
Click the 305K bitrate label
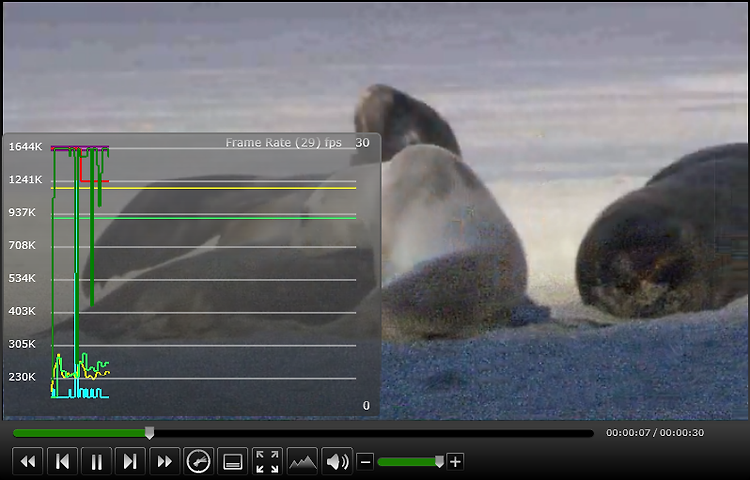tap(22, 344)
